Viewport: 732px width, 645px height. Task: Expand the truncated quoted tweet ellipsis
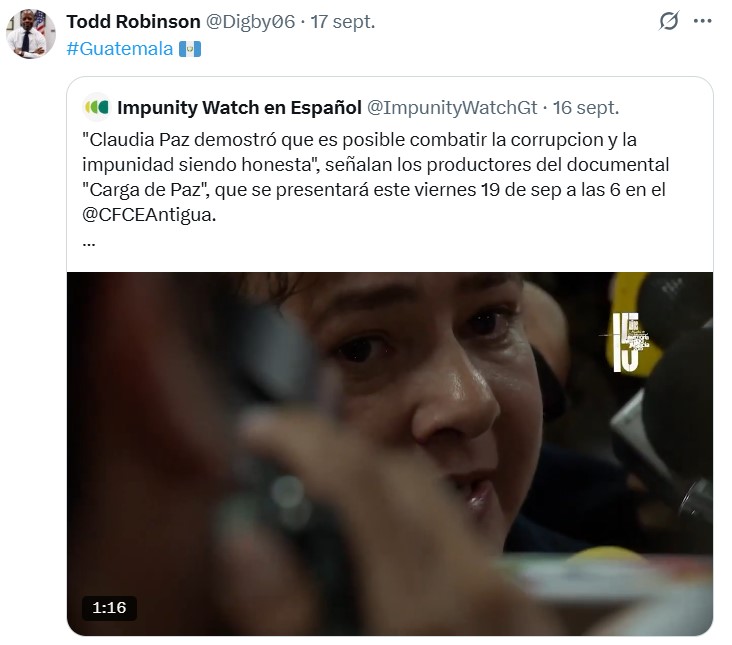(x=89, y=244)
